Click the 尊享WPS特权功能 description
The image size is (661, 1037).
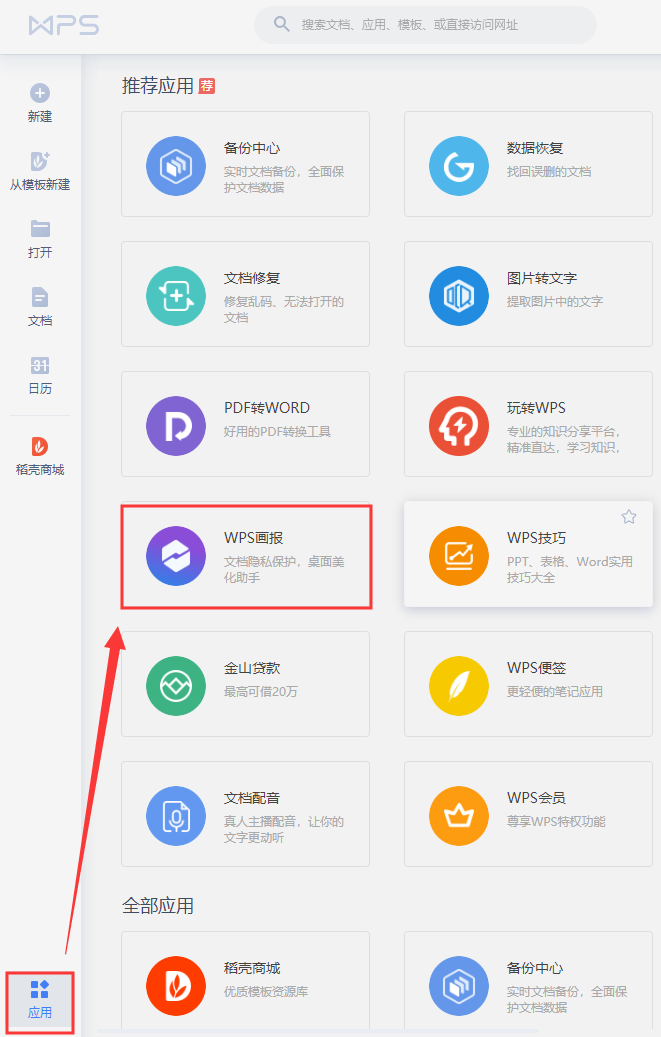pos(556,821)
